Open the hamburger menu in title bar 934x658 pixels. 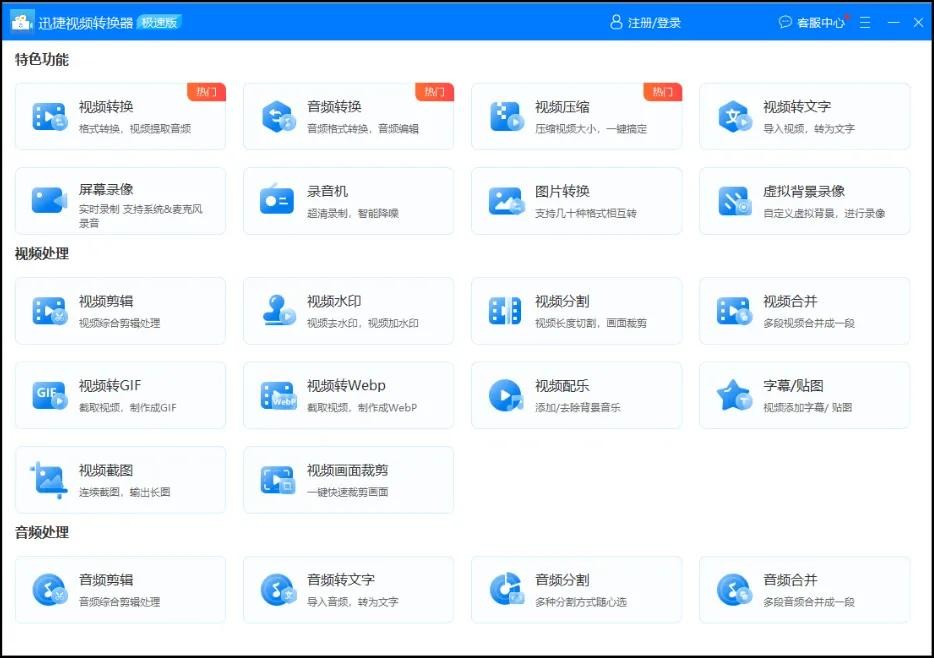point(865,22)
